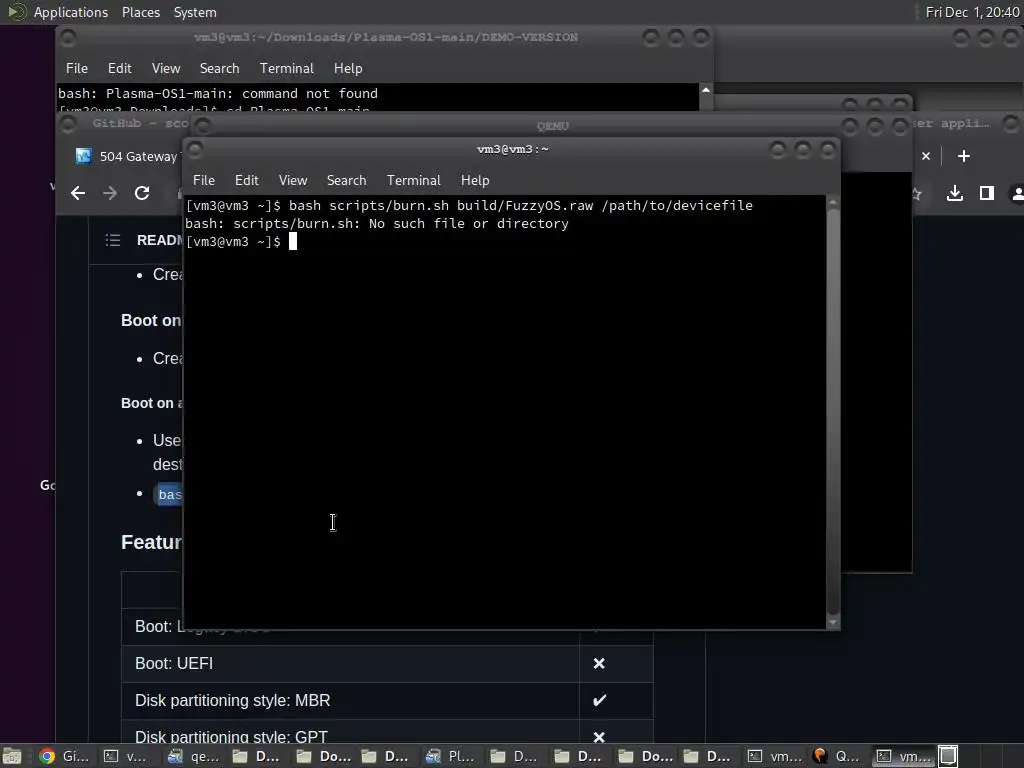Open Edit menu in DEMO-VERSION terminal
Image resolution: width=1024 pixels, height=768 pixels.
pyautogui.click(x=120, y=69)
